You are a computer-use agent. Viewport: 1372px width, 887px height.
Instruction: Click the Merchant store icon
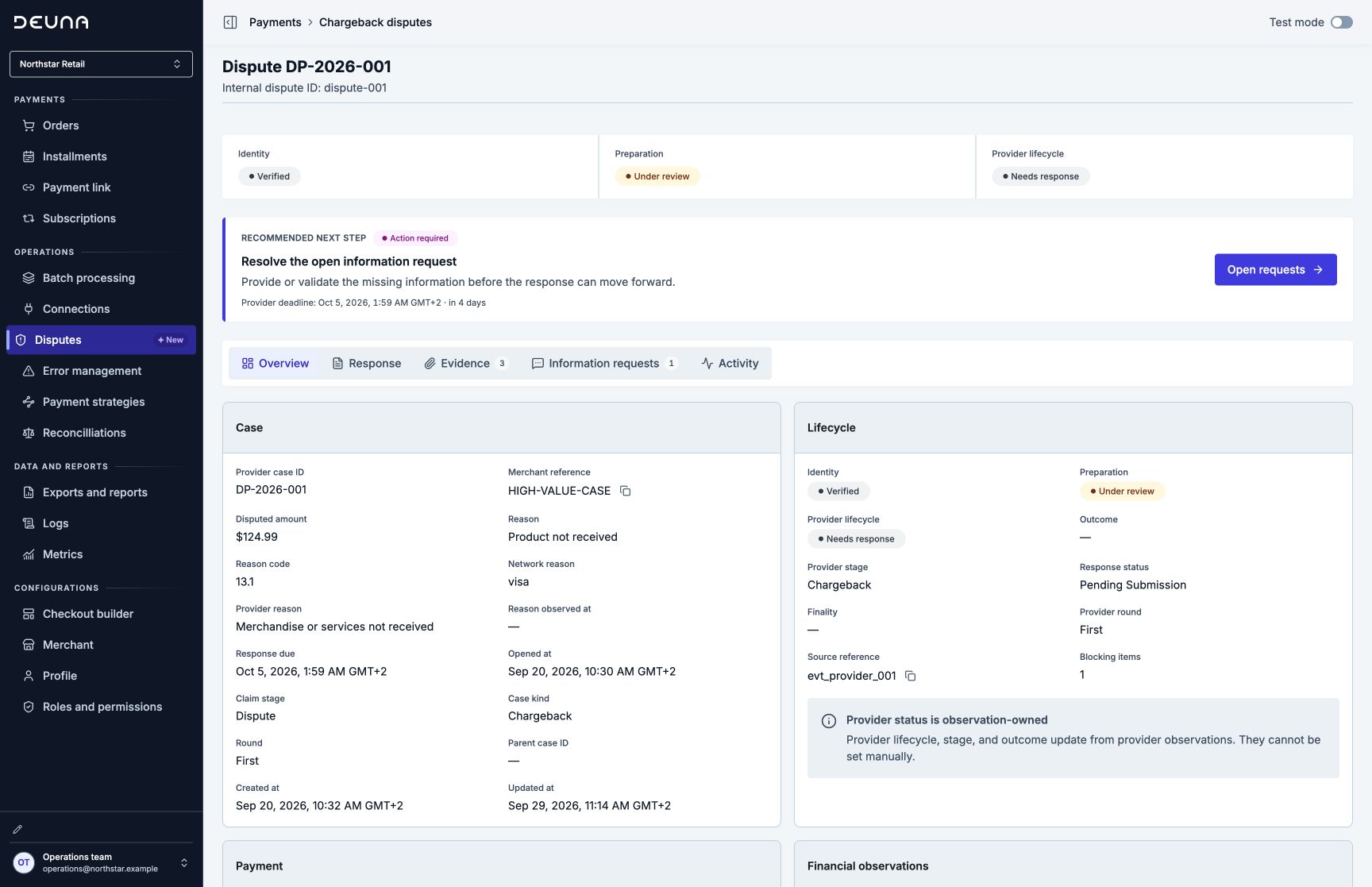click(x=29, y=645)
